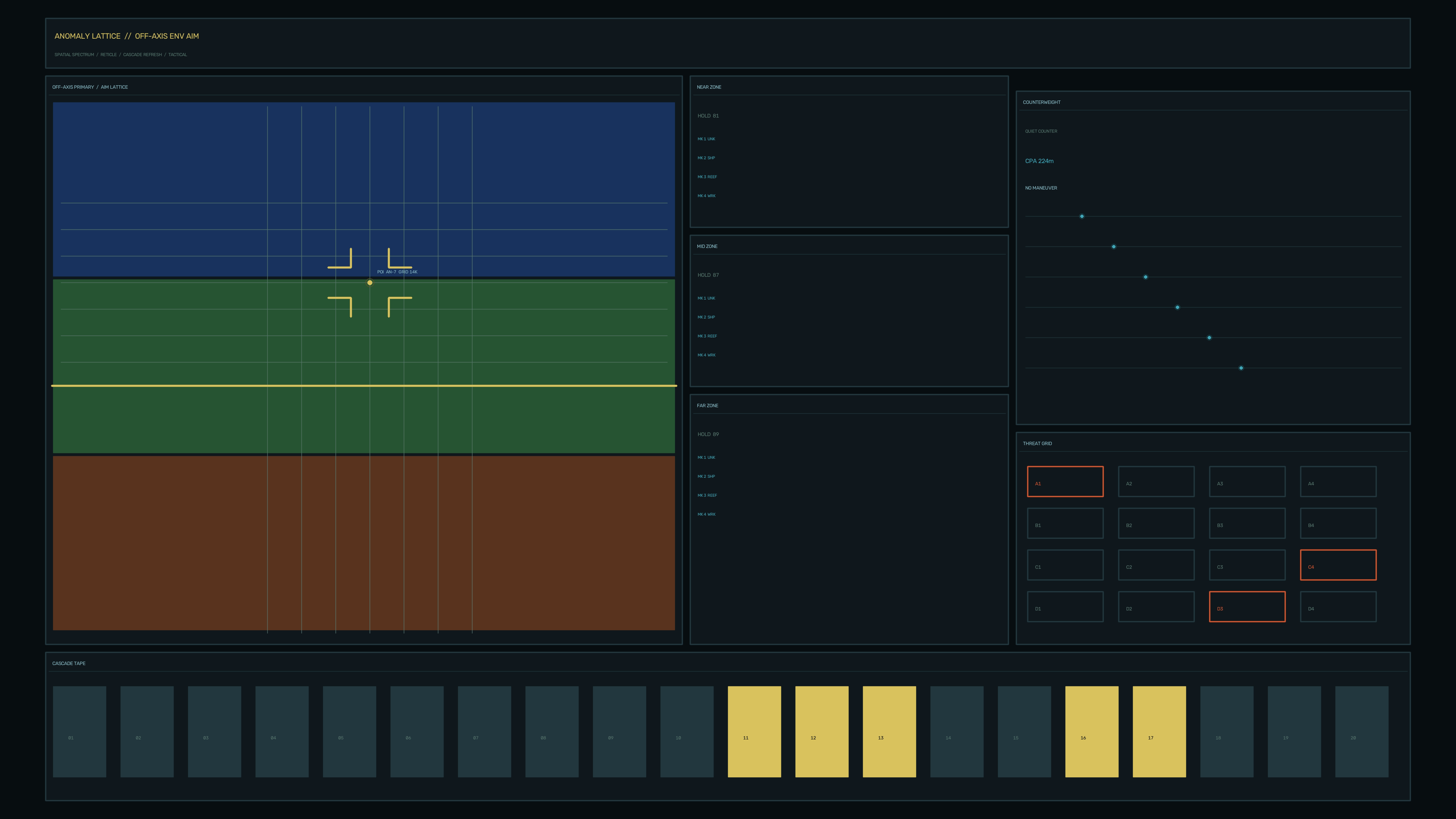The height and width of the screenshot is (819, 1456).
Task: Select threat grid cell D1
Action: pyautogui.click(x=1065, y=607)
